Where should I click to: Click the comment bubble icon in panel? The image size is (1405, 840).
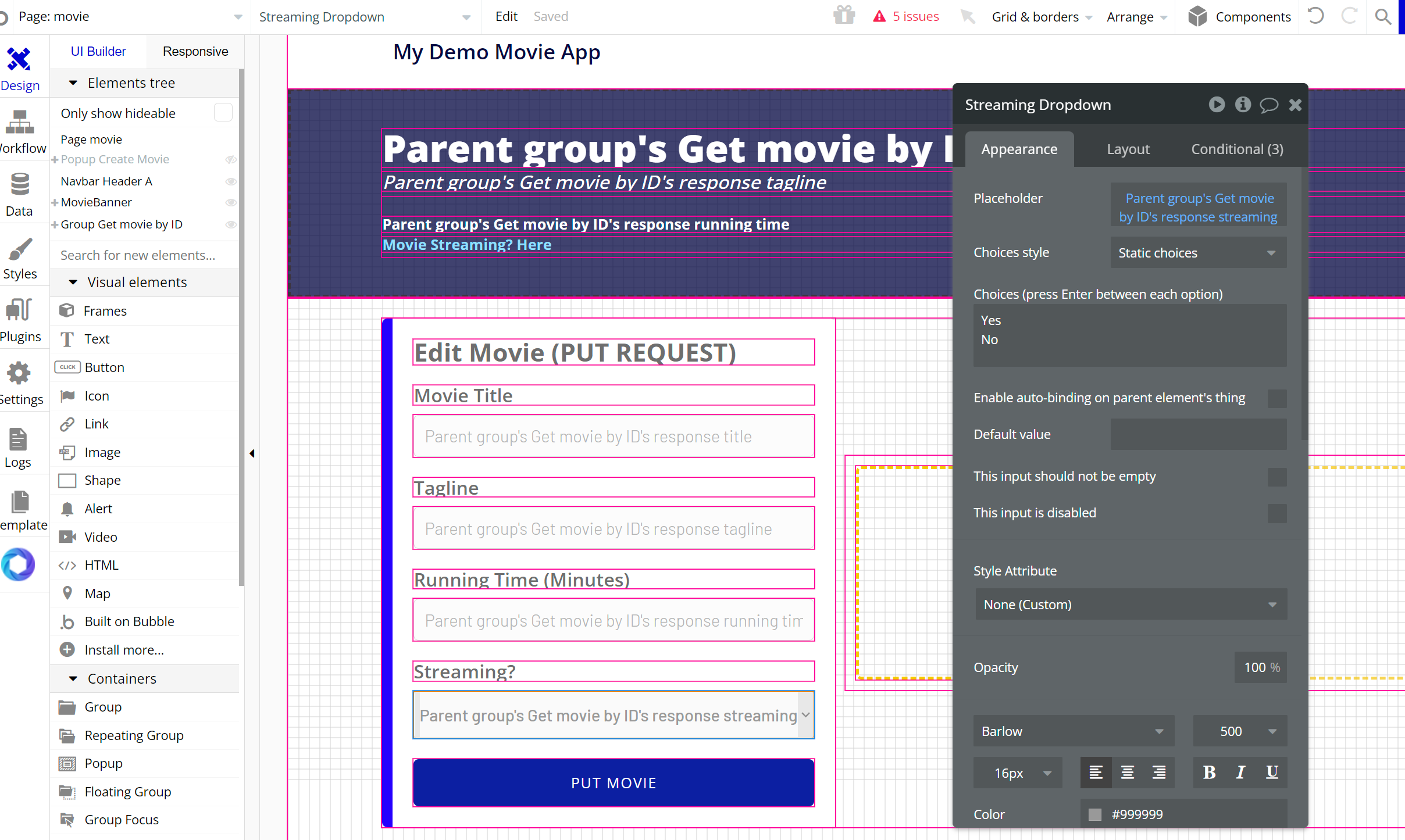coord(1268,105)
